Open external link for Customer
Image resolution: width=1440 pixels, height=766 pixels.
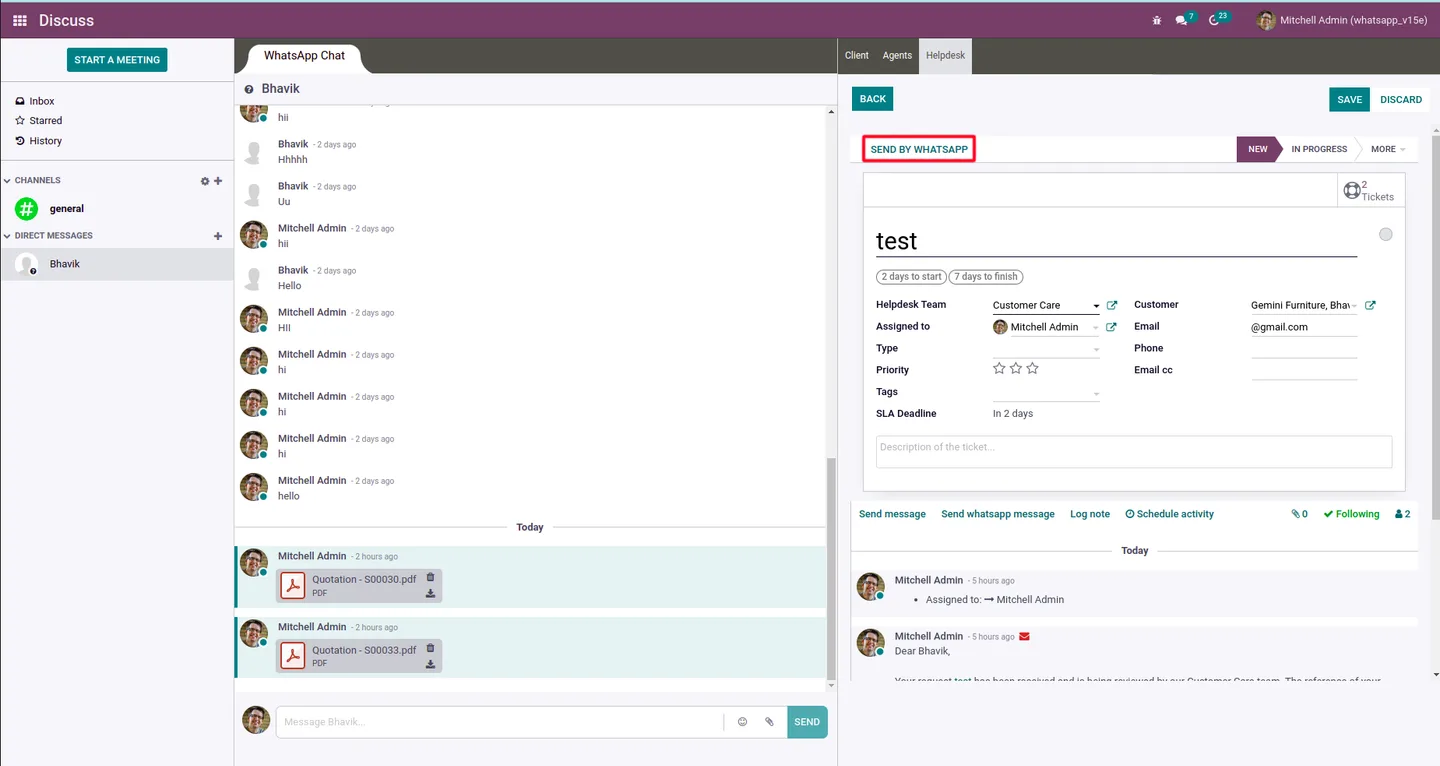pos(1370,305)
